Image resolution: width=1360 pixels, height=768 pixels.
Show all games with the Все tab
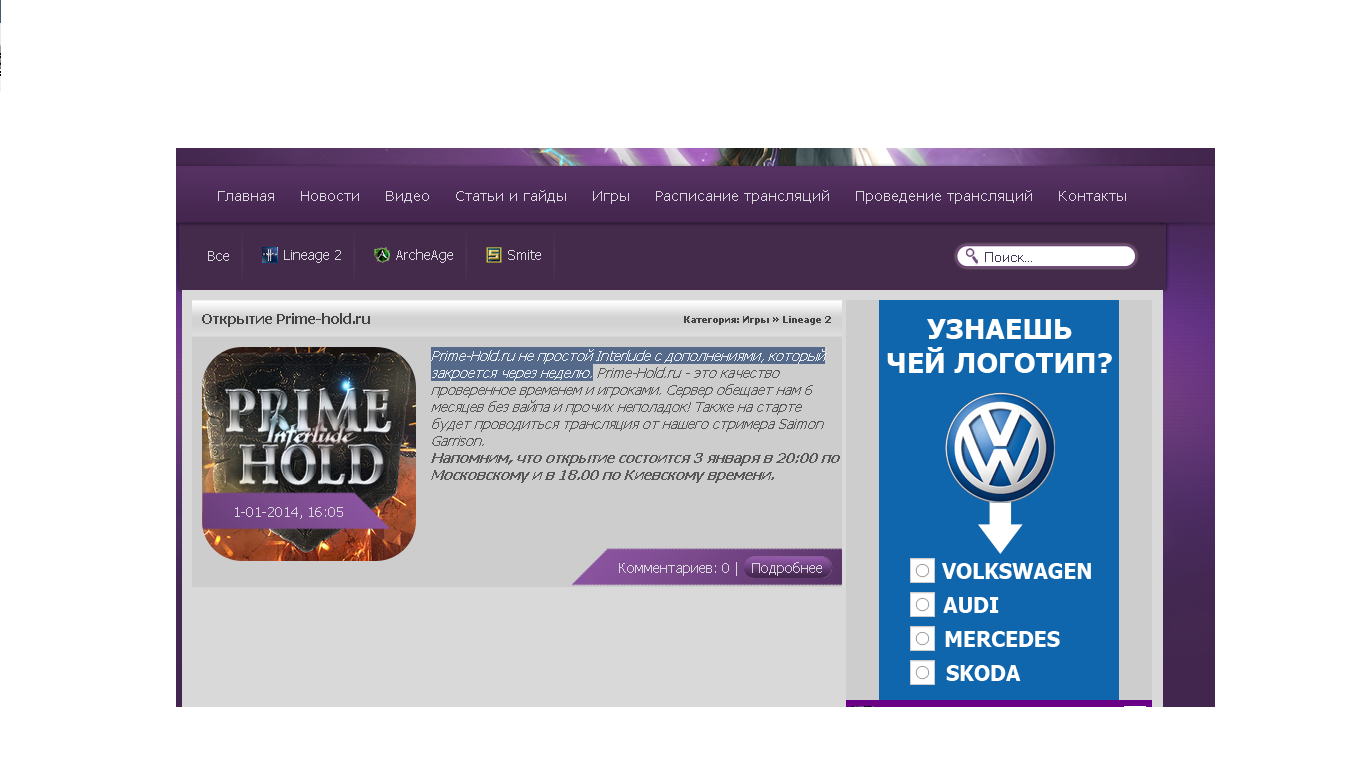218,256
